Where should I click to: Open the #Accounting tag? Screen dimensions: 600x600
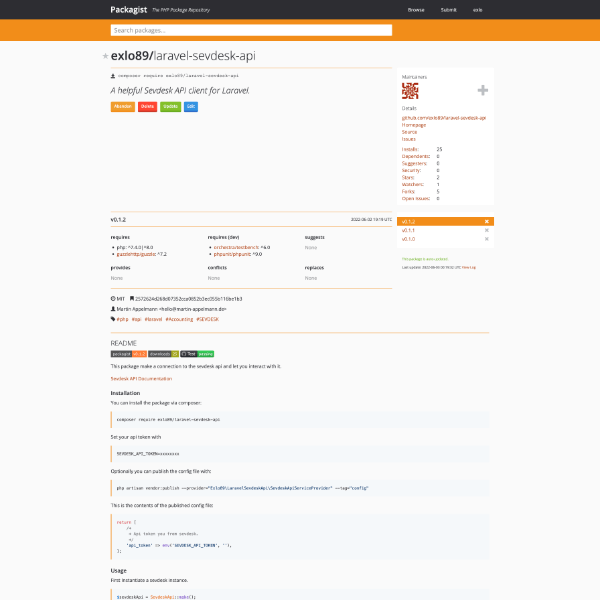179,319
